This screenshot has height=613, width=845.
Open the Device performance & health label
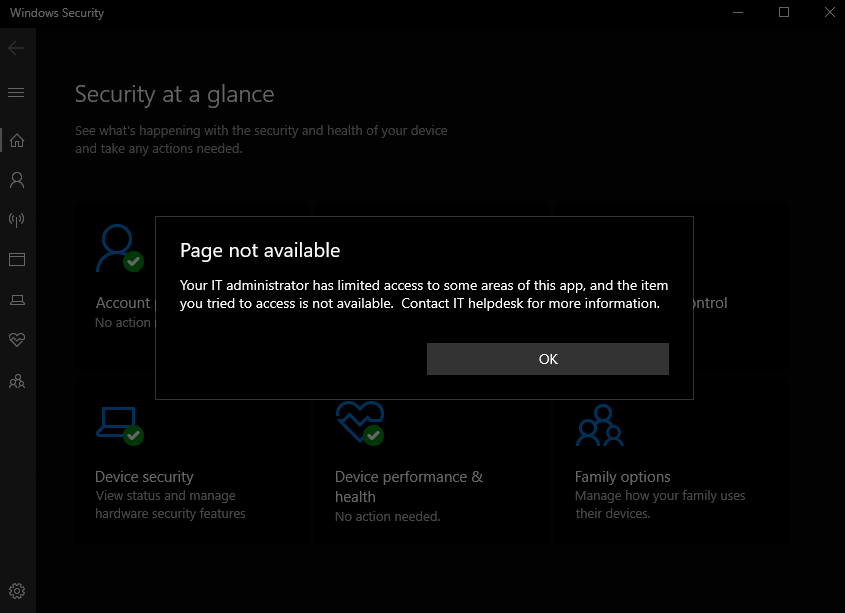408,486
